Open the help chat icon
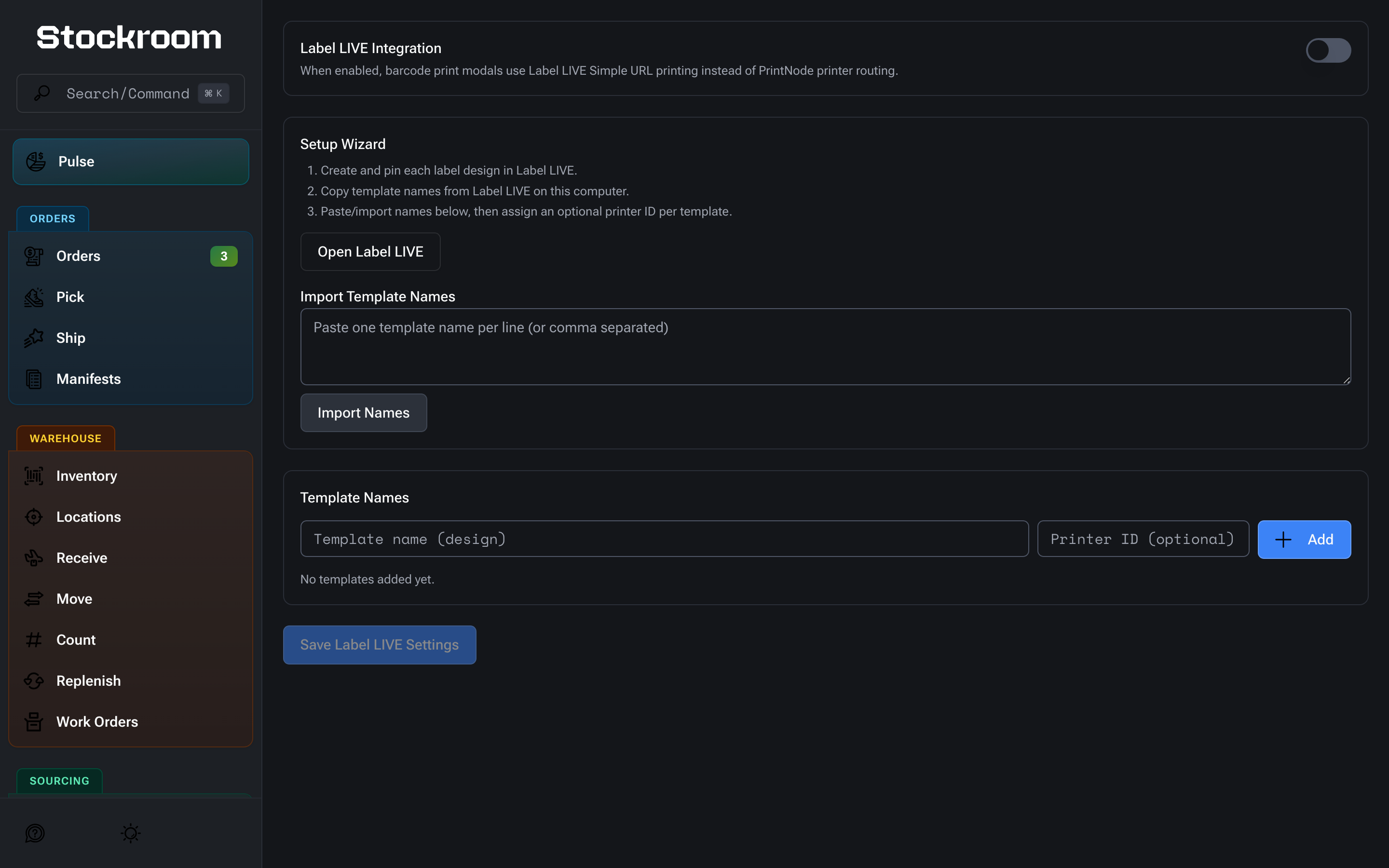 coord(35,833)
